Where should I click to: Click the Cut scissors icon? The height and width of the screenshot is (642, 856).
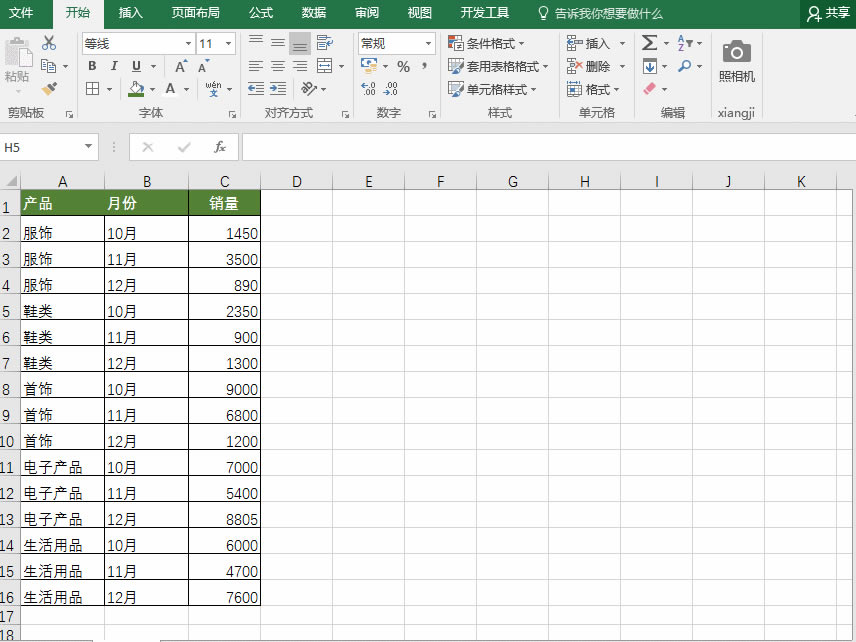tap(50, 42)
